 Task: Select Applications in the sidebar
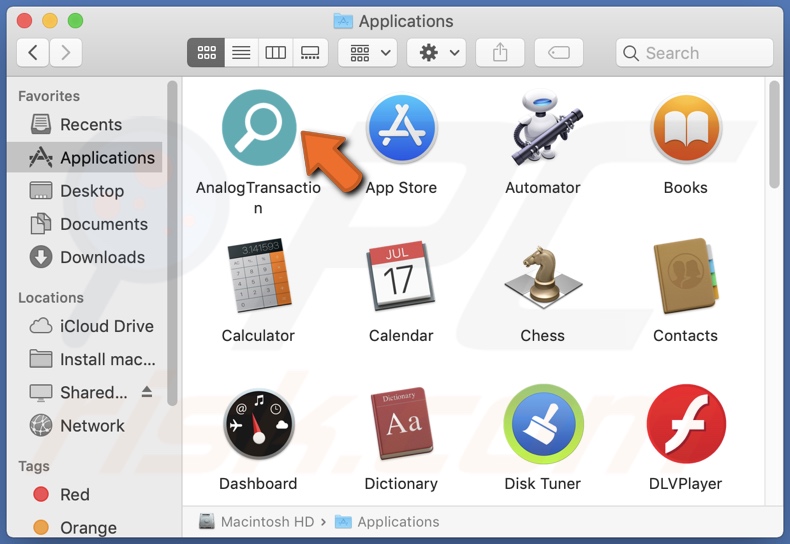[85, 158]
